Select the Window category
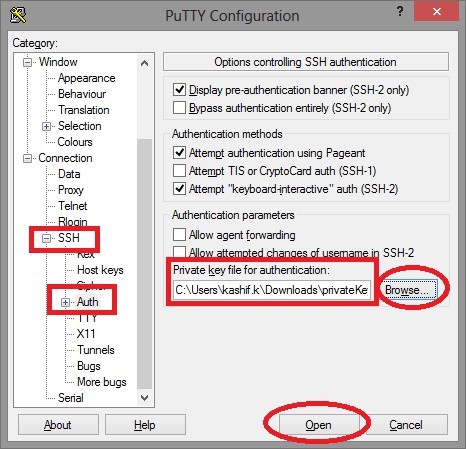Viewport: 466px width, 449px height. [x=58, y=62]
